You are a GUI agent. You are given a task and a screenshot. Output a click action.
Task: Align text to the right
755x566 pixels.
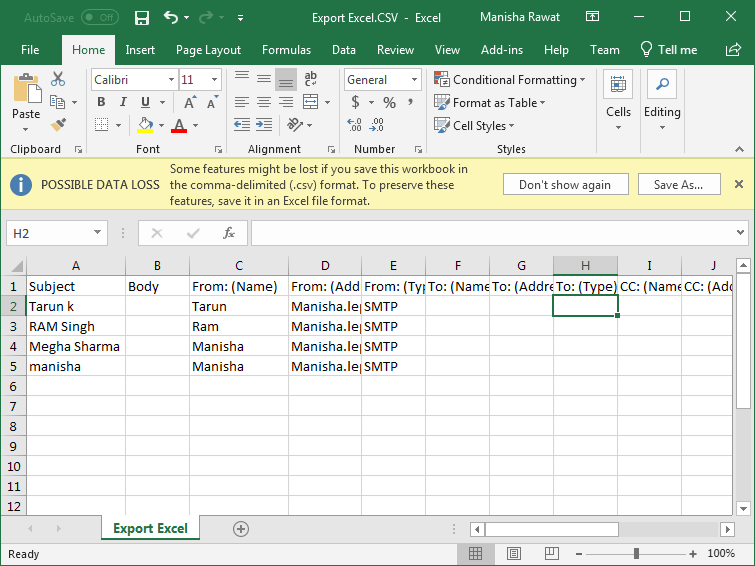click(286, 102)
